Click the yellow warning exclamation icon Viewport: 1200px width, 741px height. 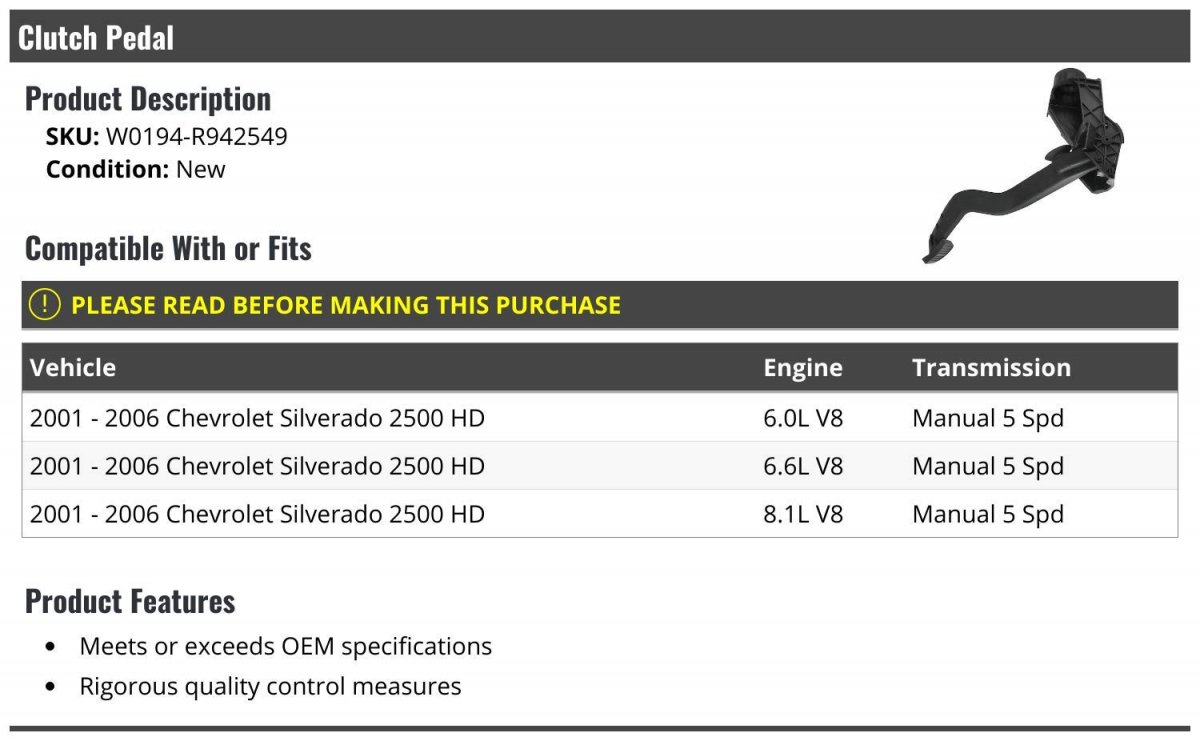(44, 305)
